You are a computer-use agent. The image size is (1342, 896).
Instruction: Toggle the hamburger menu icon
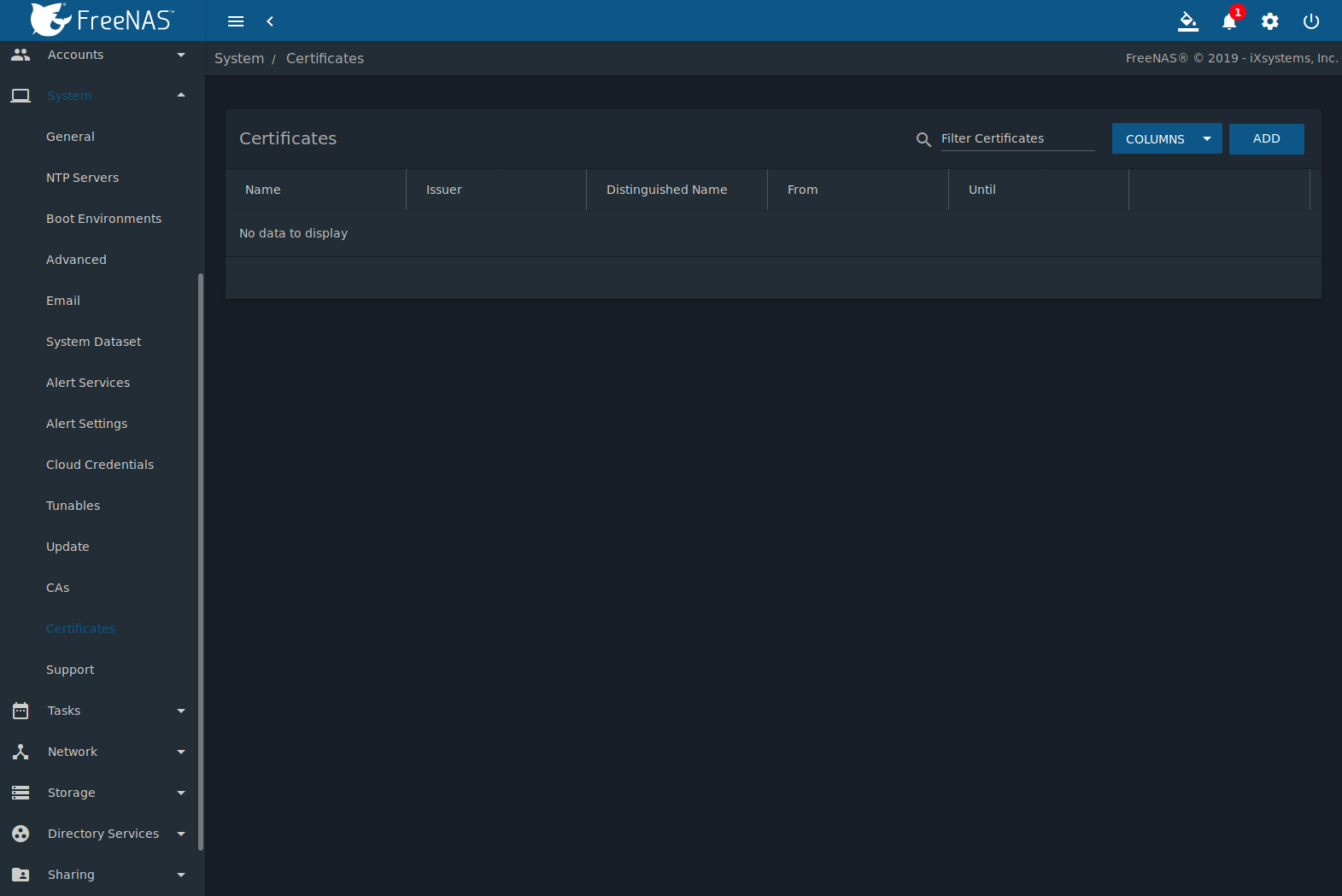(236, 21)
